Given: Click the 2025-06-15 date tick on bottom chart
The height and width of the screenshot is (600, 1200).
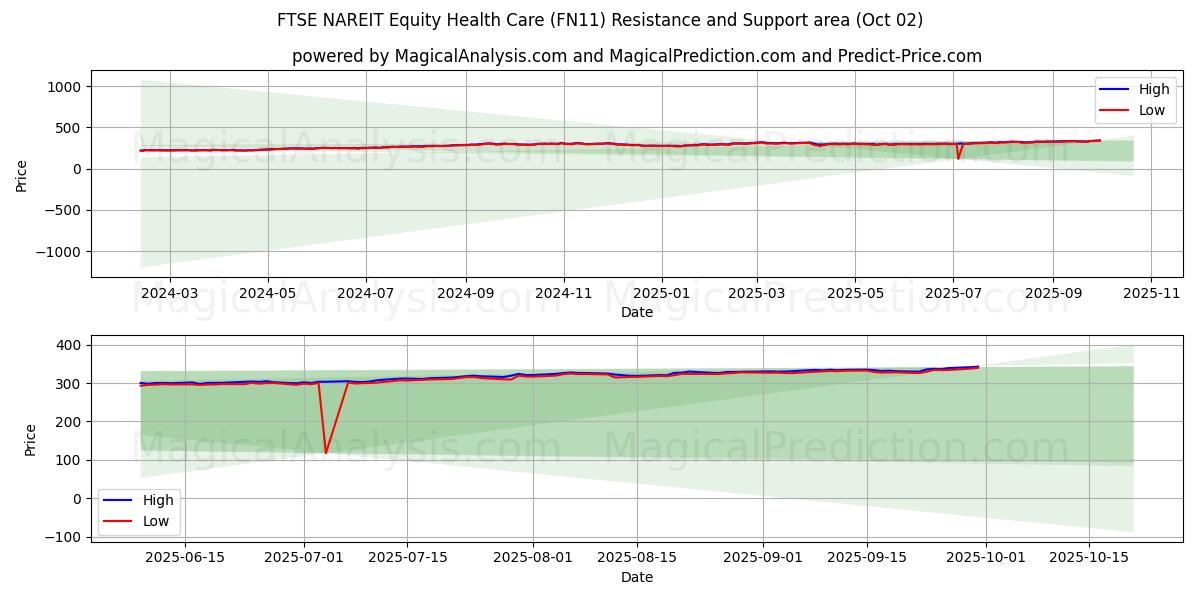Looking at the screenshot, I should pos(185,558).
